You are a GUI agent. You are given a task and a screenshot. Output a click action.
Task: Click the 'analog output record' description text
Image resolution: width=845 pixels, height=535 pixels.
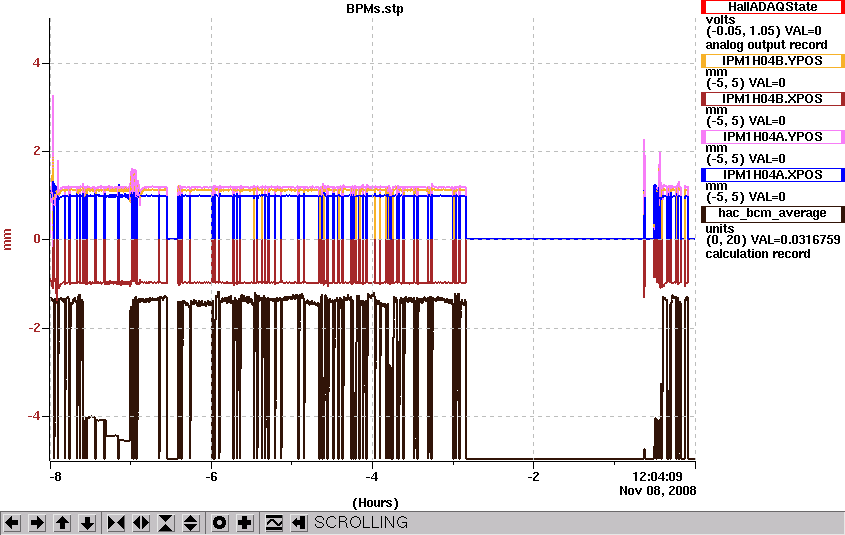point(766,45)
